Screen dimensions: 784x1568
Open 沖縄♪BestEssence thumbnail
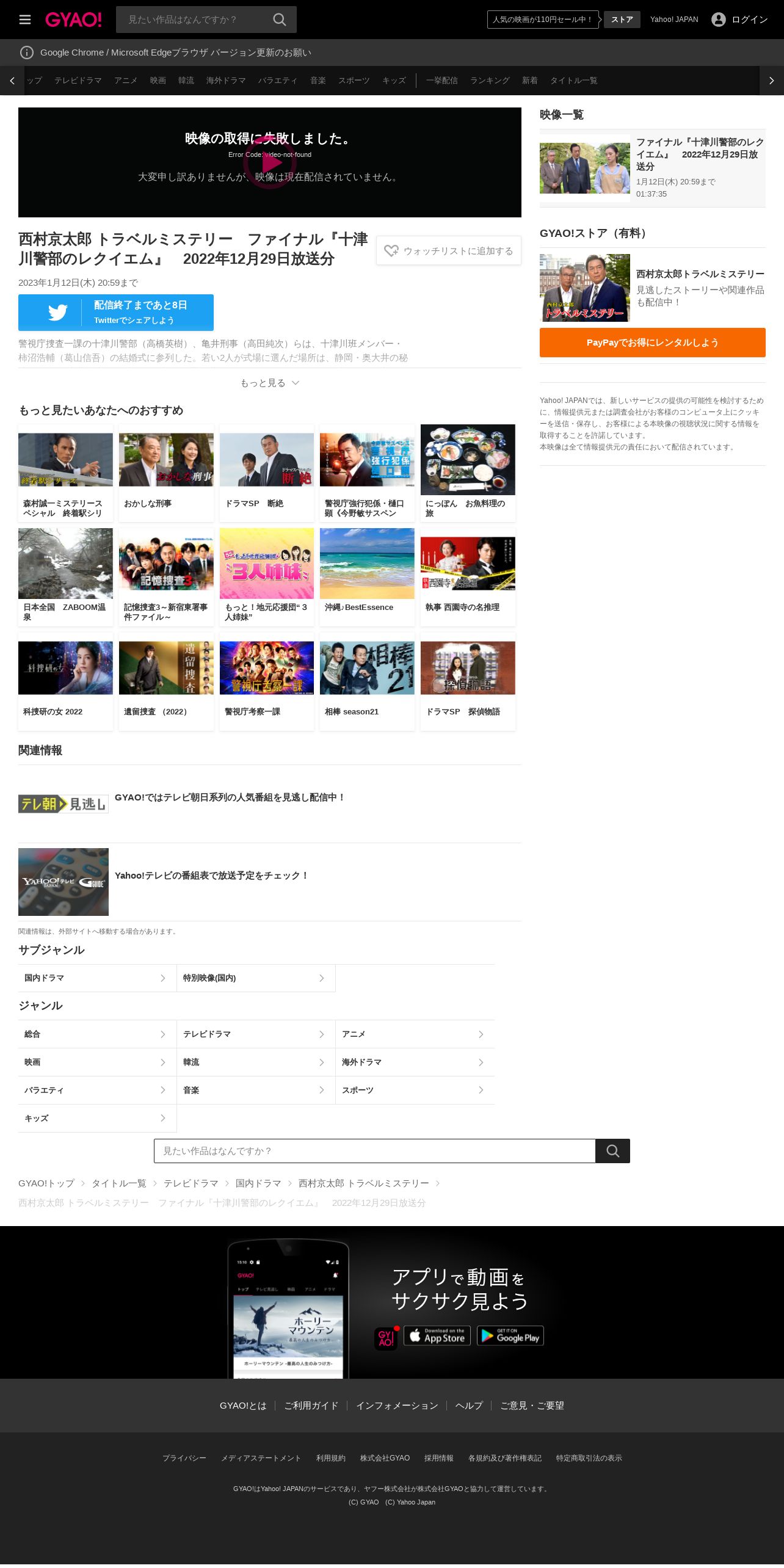click(367, 564)
